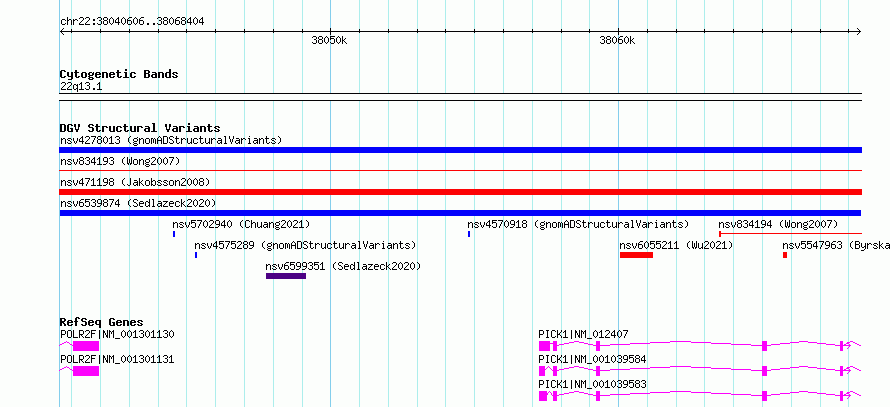Select the POLR2F NM_001301130 magenta exon block
890x407 pixels.
86,346
